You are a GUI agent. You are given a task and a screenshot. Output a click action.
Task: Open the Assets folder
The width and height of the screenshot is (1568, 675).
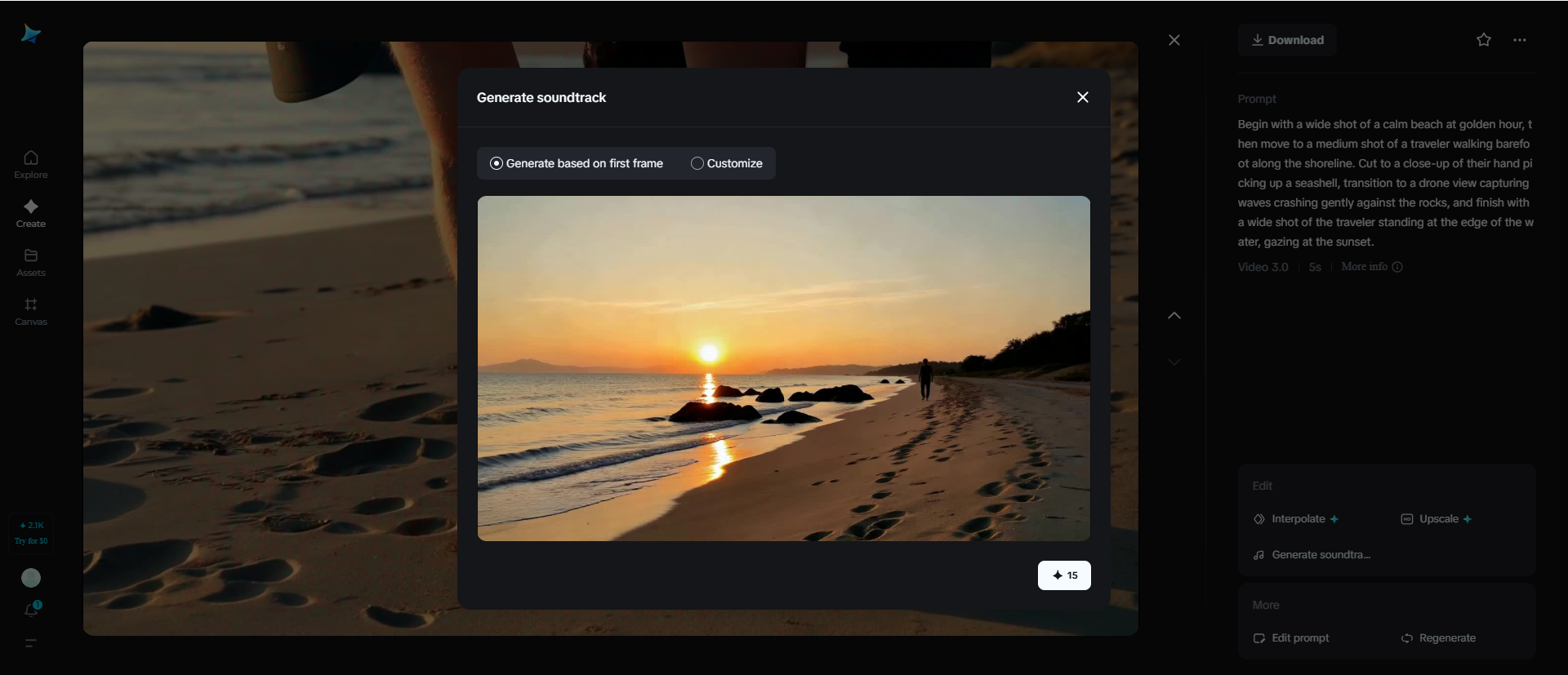click(x=31, y=262)
